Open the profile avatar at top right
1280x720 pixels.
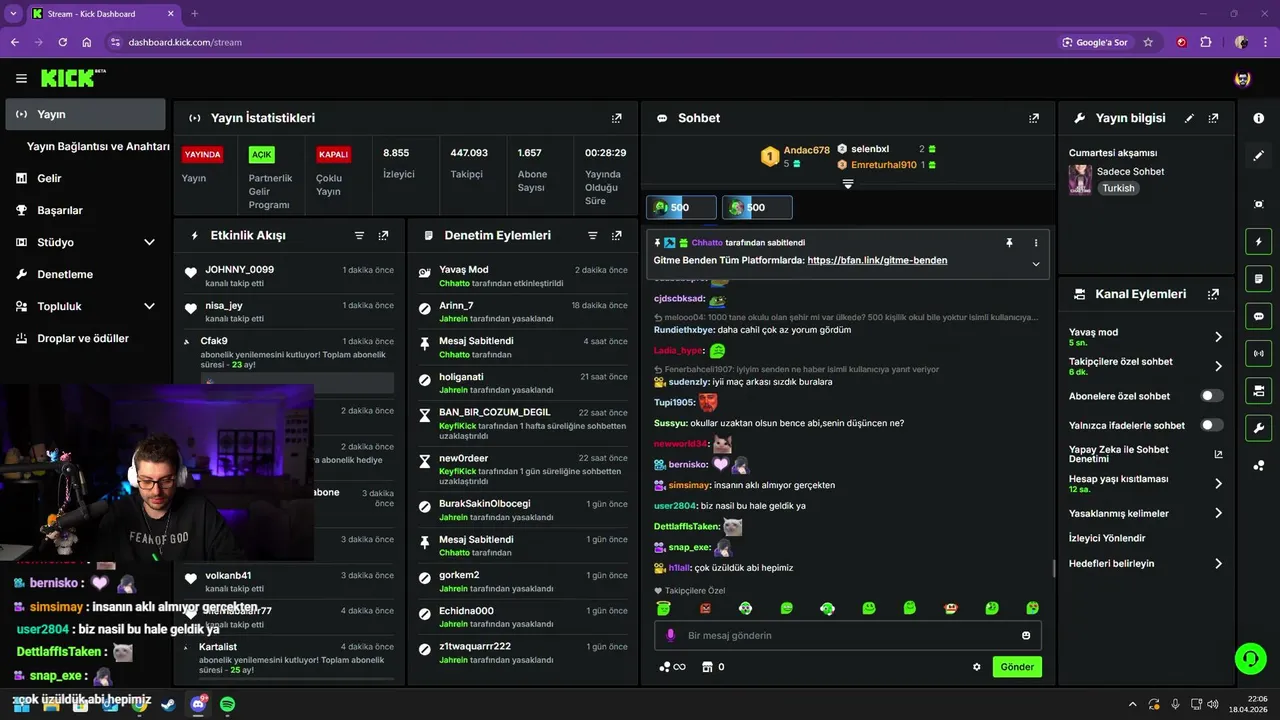click(x=1243, y=78)
